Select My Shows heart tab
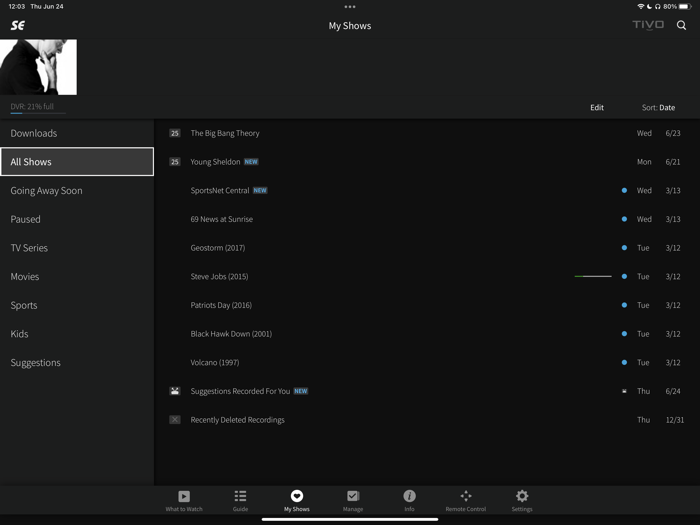Viewport: 700px width, 525px height. (x=297, y=500)
